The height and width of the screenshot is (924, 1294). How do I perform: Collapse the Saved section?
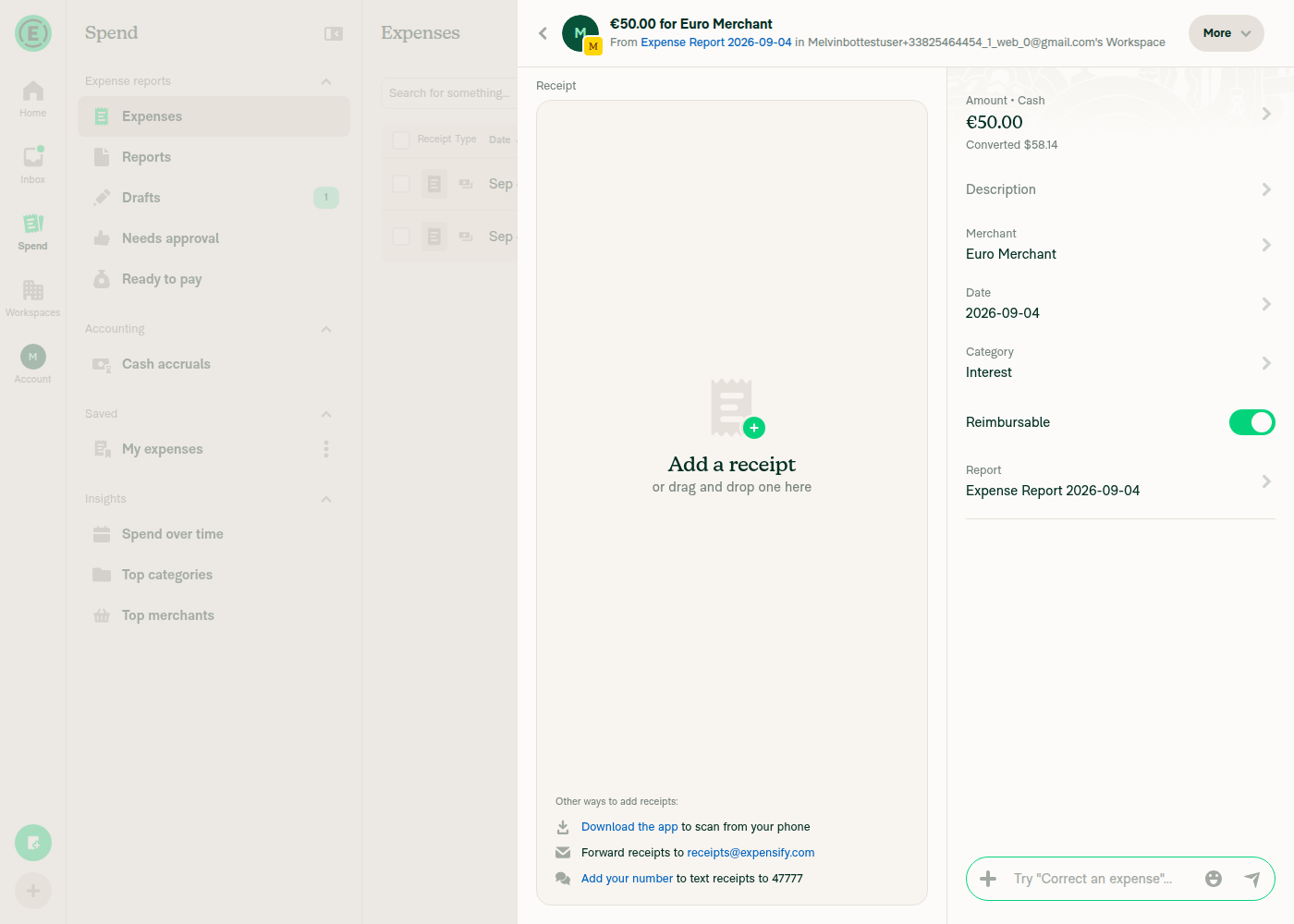(326, 414)
